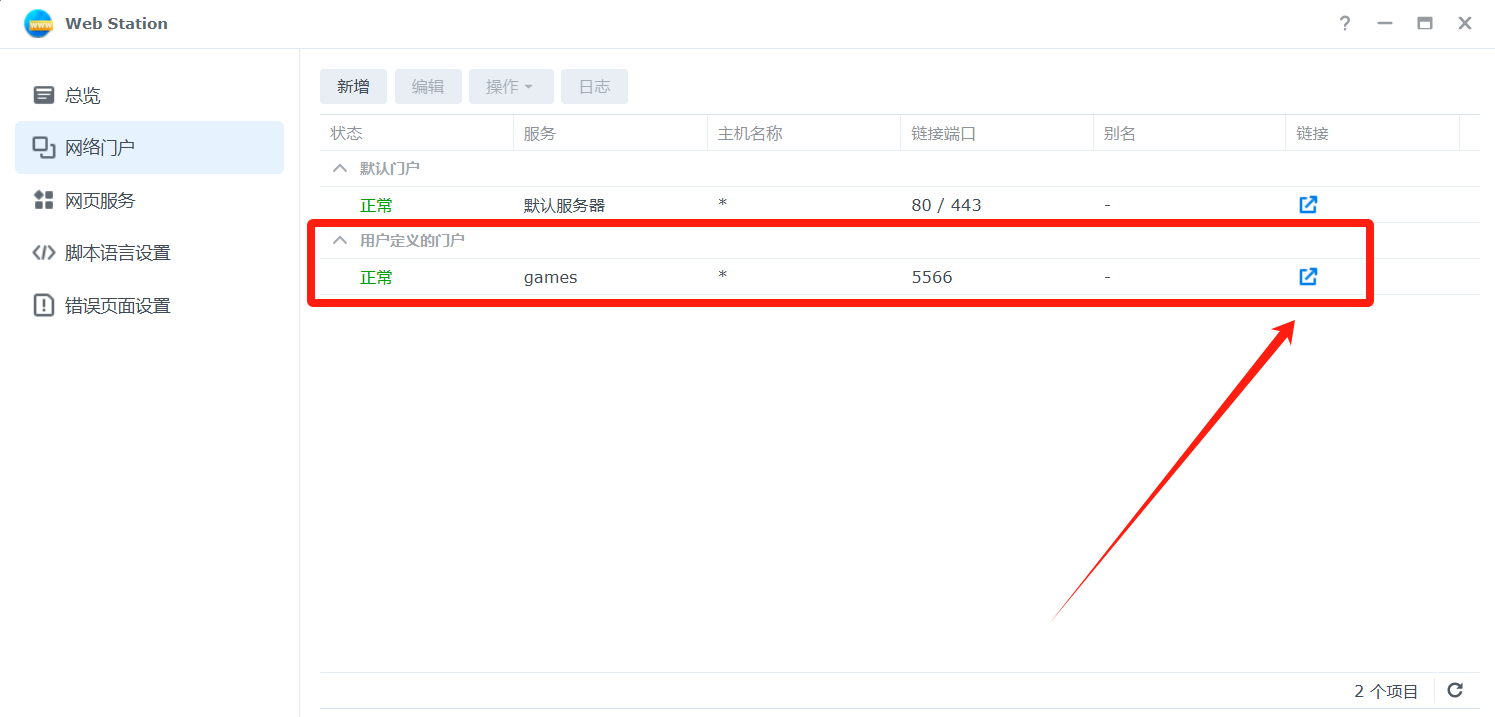Click the 新增 button
This screenshot has height=717, width=1495.
353,87
